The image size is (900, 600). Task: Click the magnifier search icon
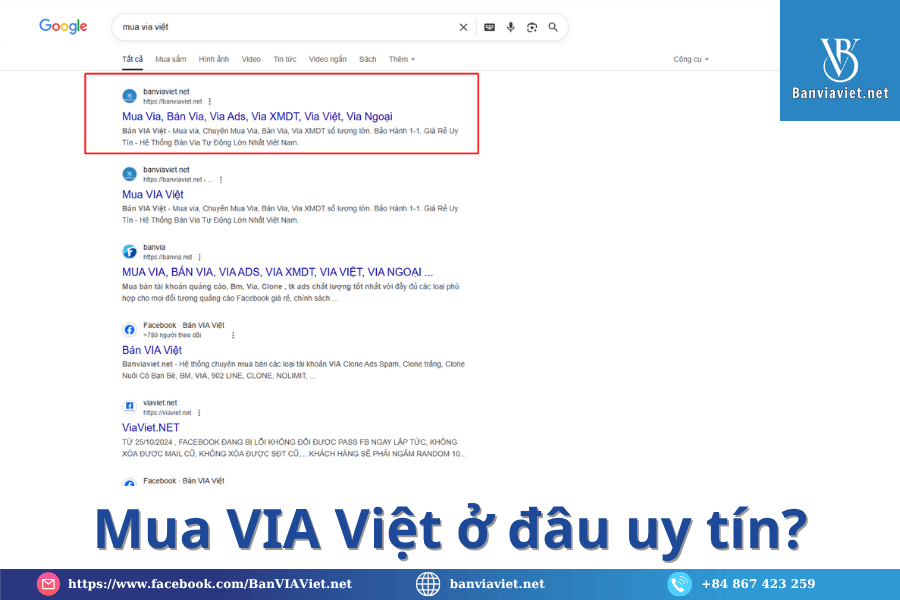(553, 27)
